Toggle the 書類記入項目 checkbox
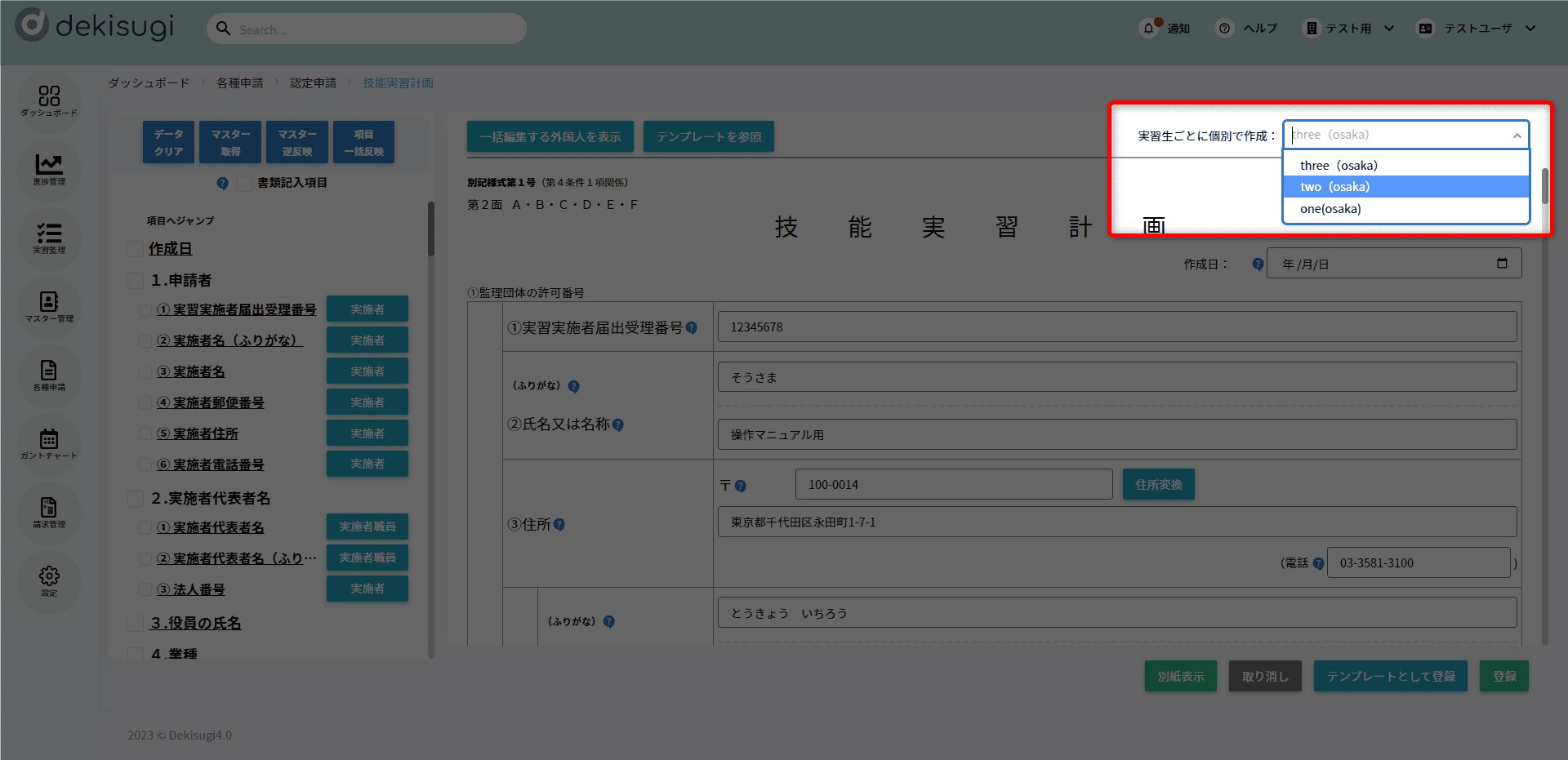1568x760 pixels. point(244,183)
